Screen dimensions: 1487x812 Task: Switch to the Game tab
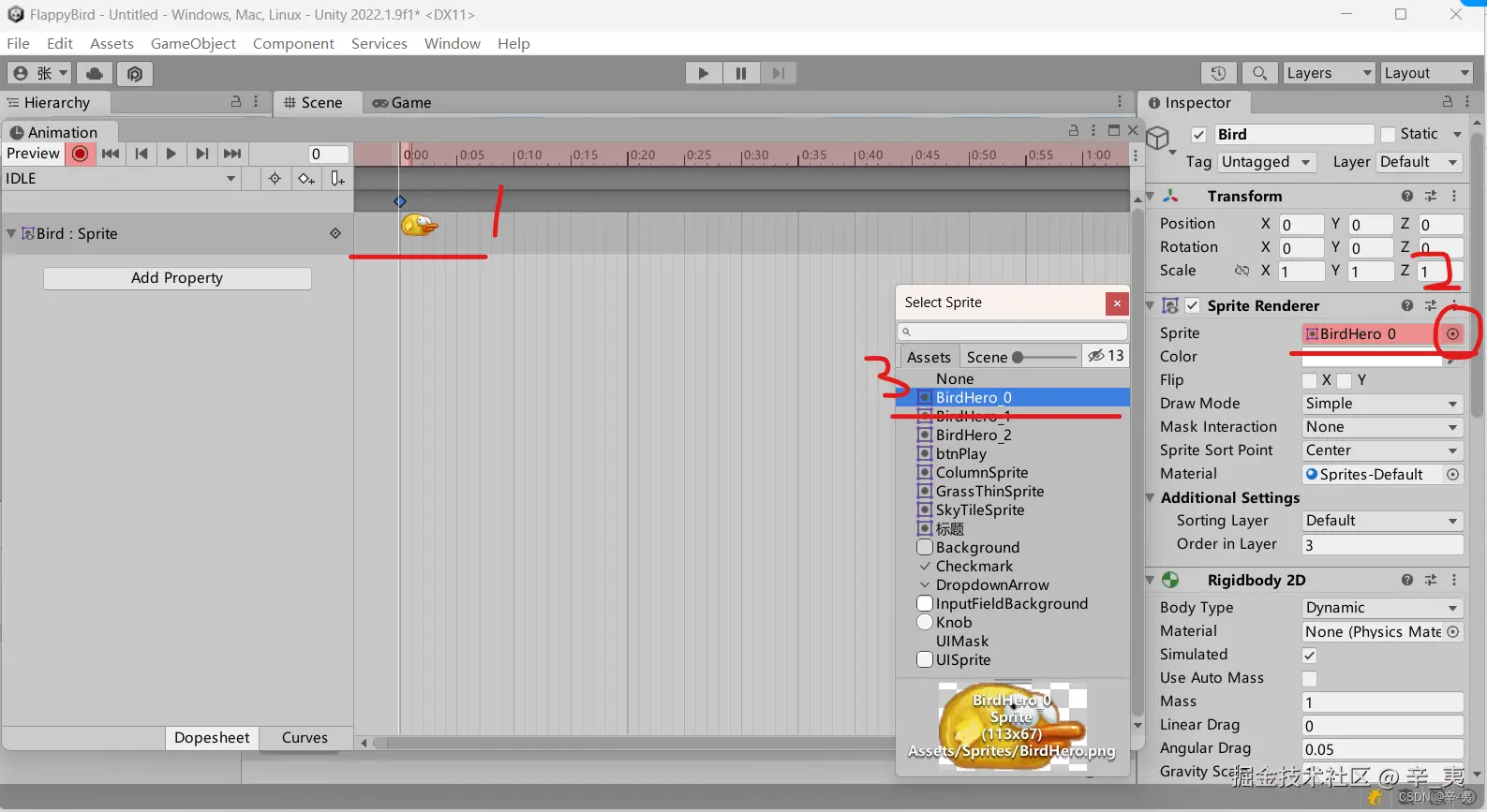(x=402, y=103)
